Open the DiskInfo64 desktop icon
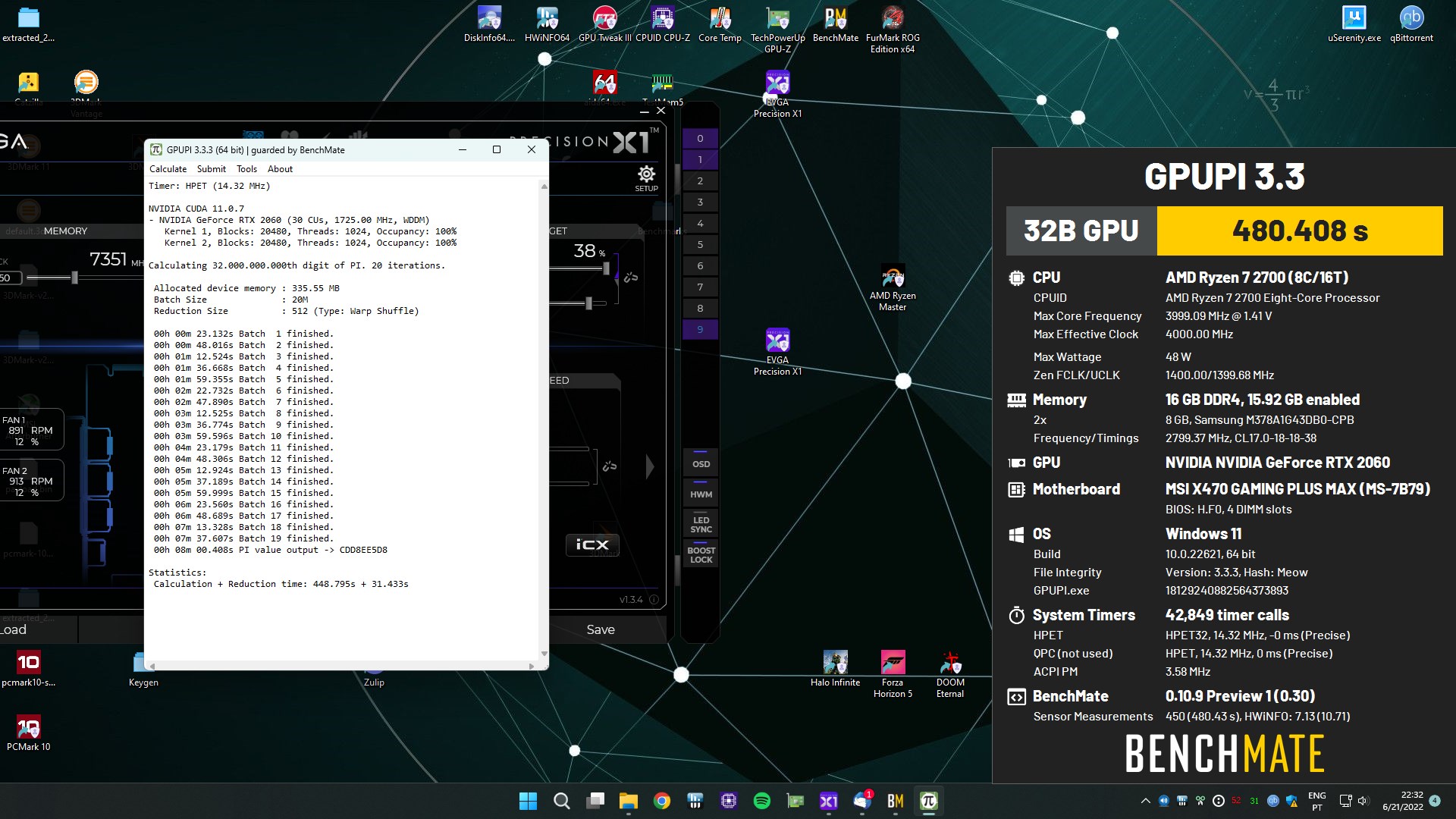Screen dimensions: 1456x819 click(489, 24)
